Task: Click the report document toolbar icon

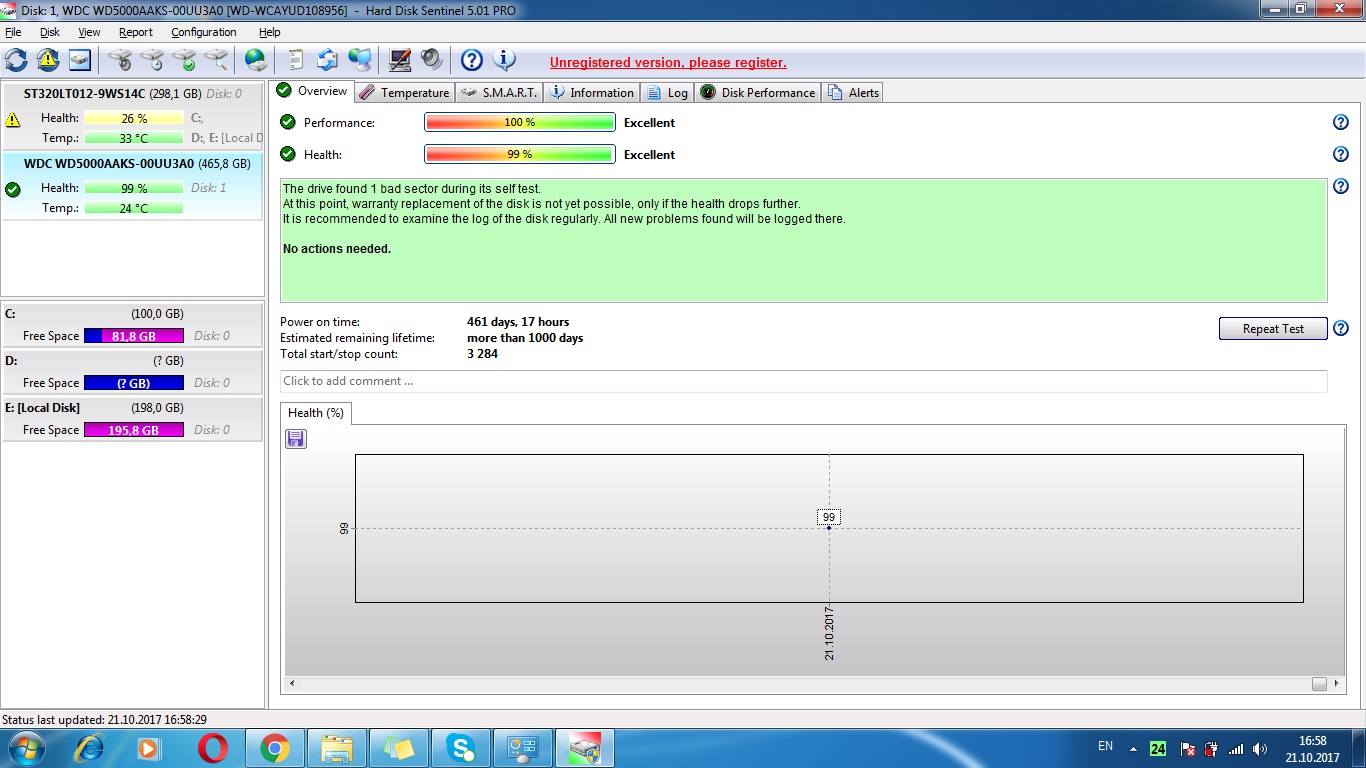Action: (x=295, y=60)
